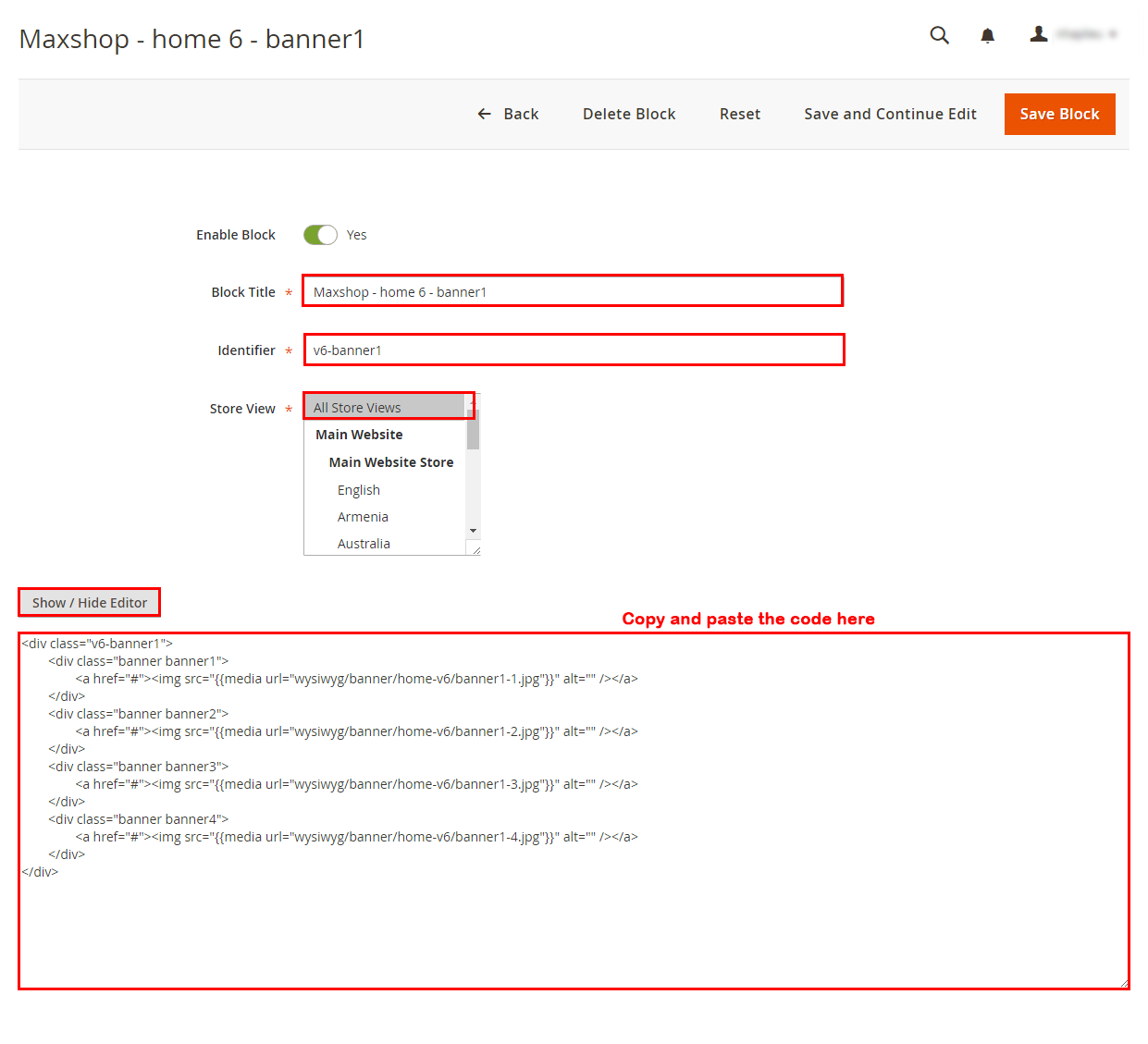Toggle the Show / Hide Editor button
Viewport: 1148px width, 1044px height.
pos(89,602)
